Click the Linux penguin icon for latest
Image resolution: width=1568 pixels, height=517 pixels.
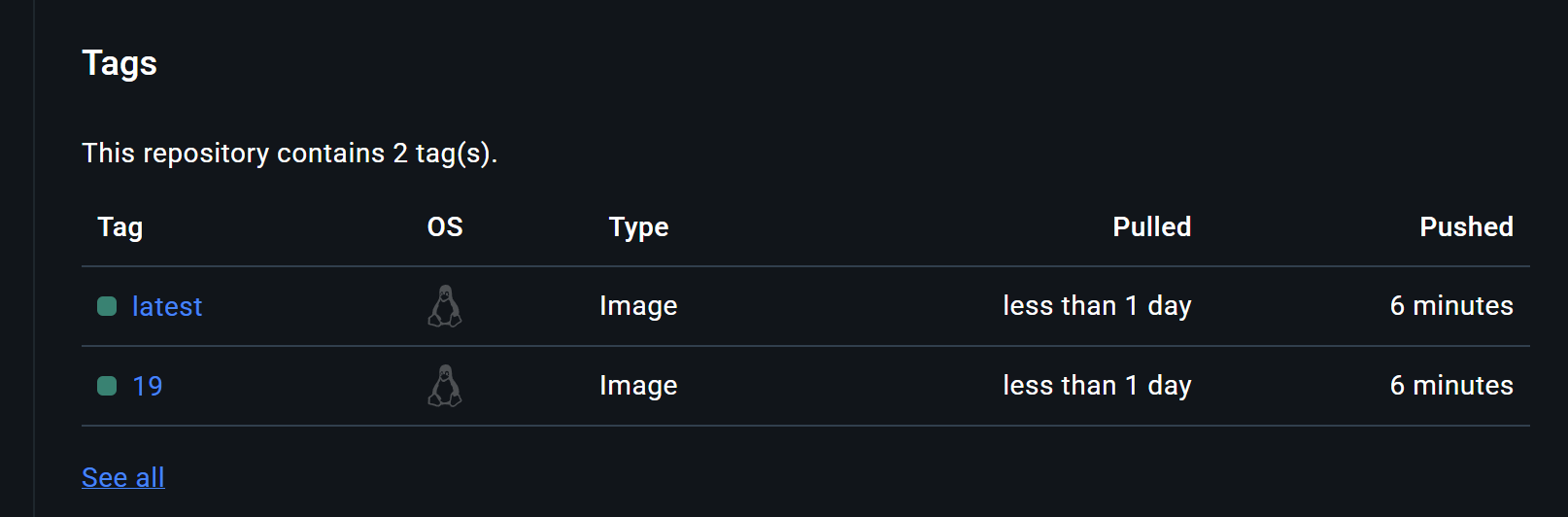(445, 306)
